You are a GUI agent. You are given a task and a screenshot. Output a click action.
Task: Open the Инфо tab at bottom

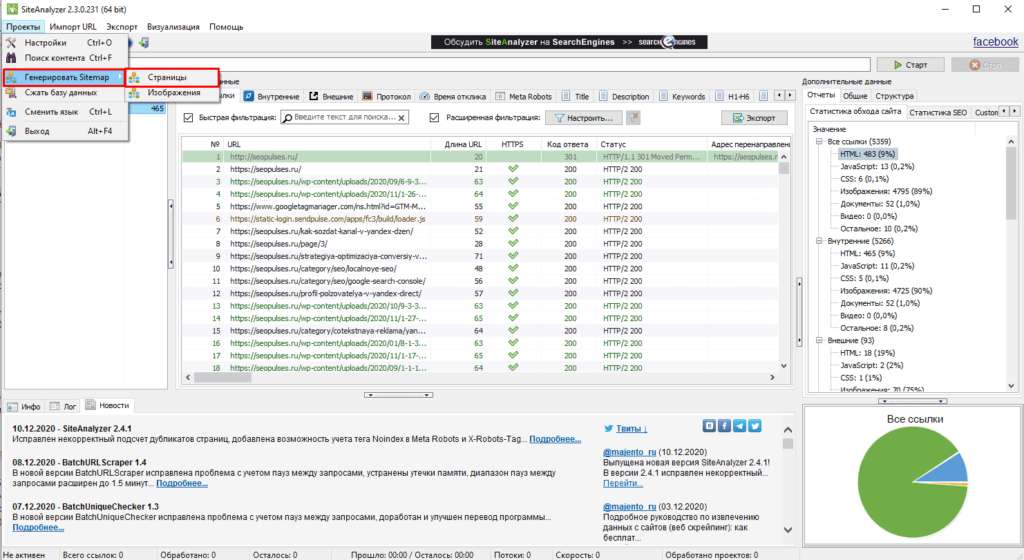(x=24, y=406)
